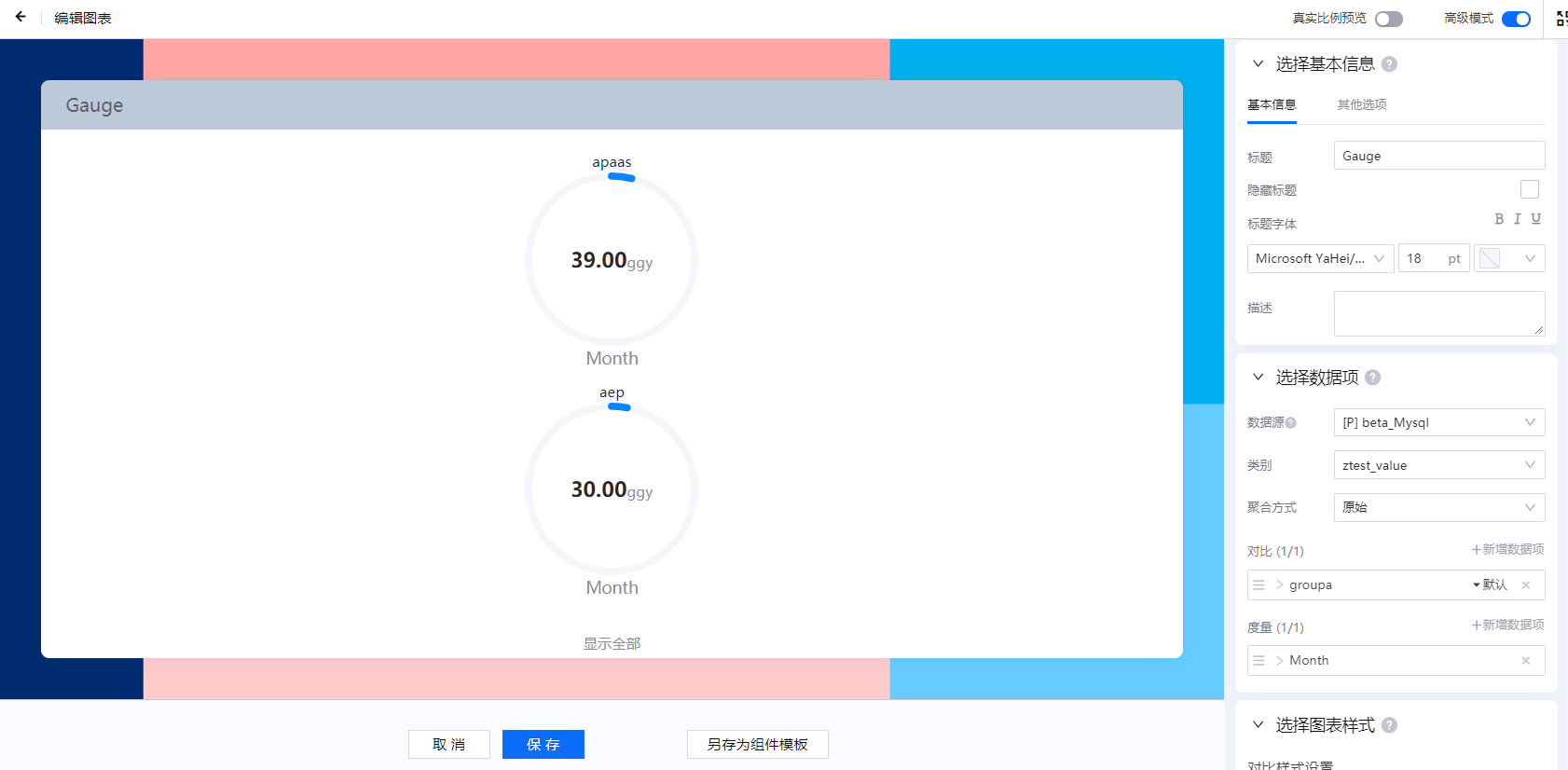1568x770 pixels.
Task: Remove the groupa comparison item
Action: click(x=1525, y=585)
